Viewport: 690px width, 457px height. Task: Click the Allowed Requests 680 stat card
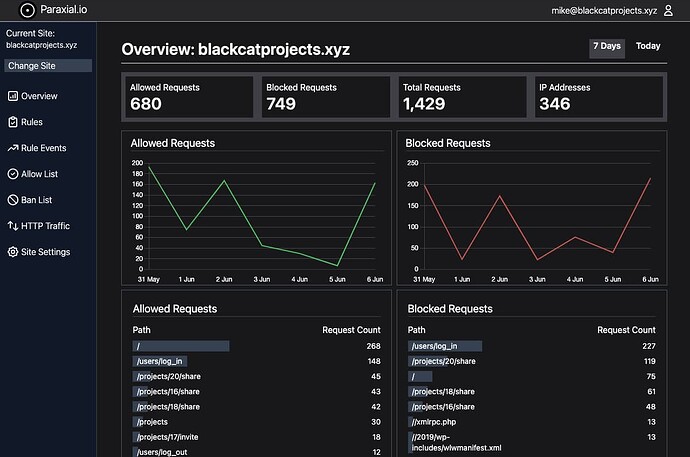[189, 97]
